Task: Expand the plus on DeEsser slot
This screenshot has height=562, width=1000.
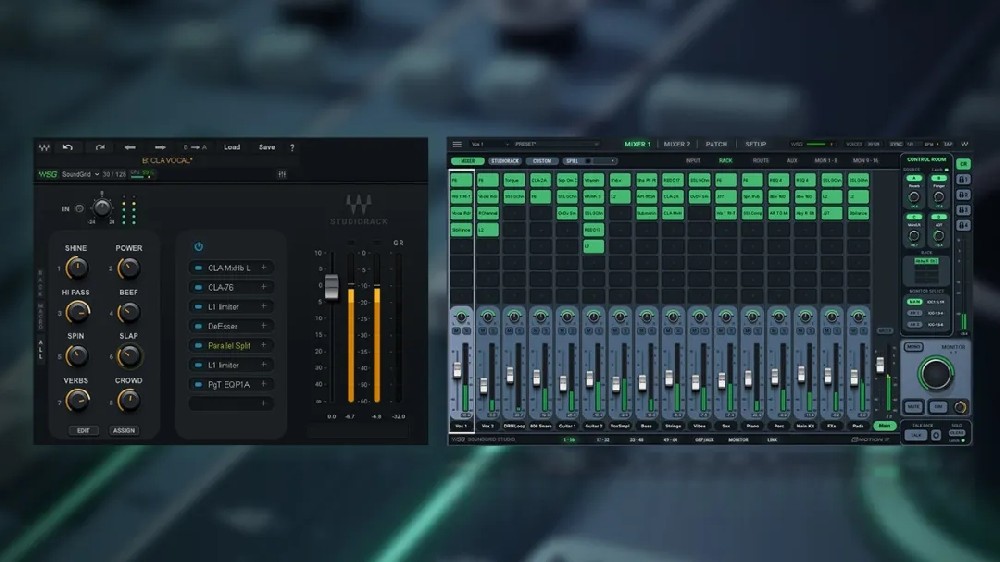Action: point(263,326)
